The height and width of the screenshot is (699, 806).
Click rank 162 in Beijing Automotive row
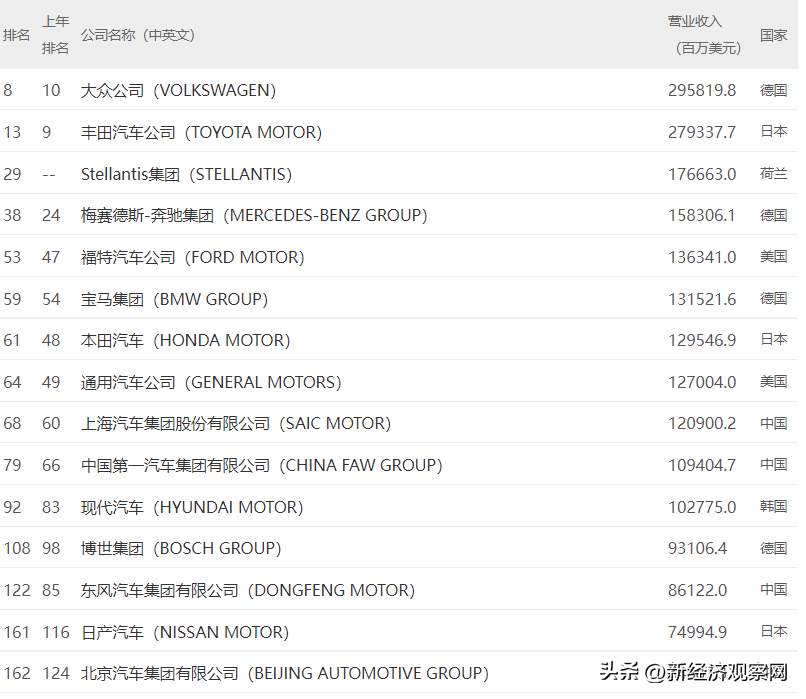(17, 674)
